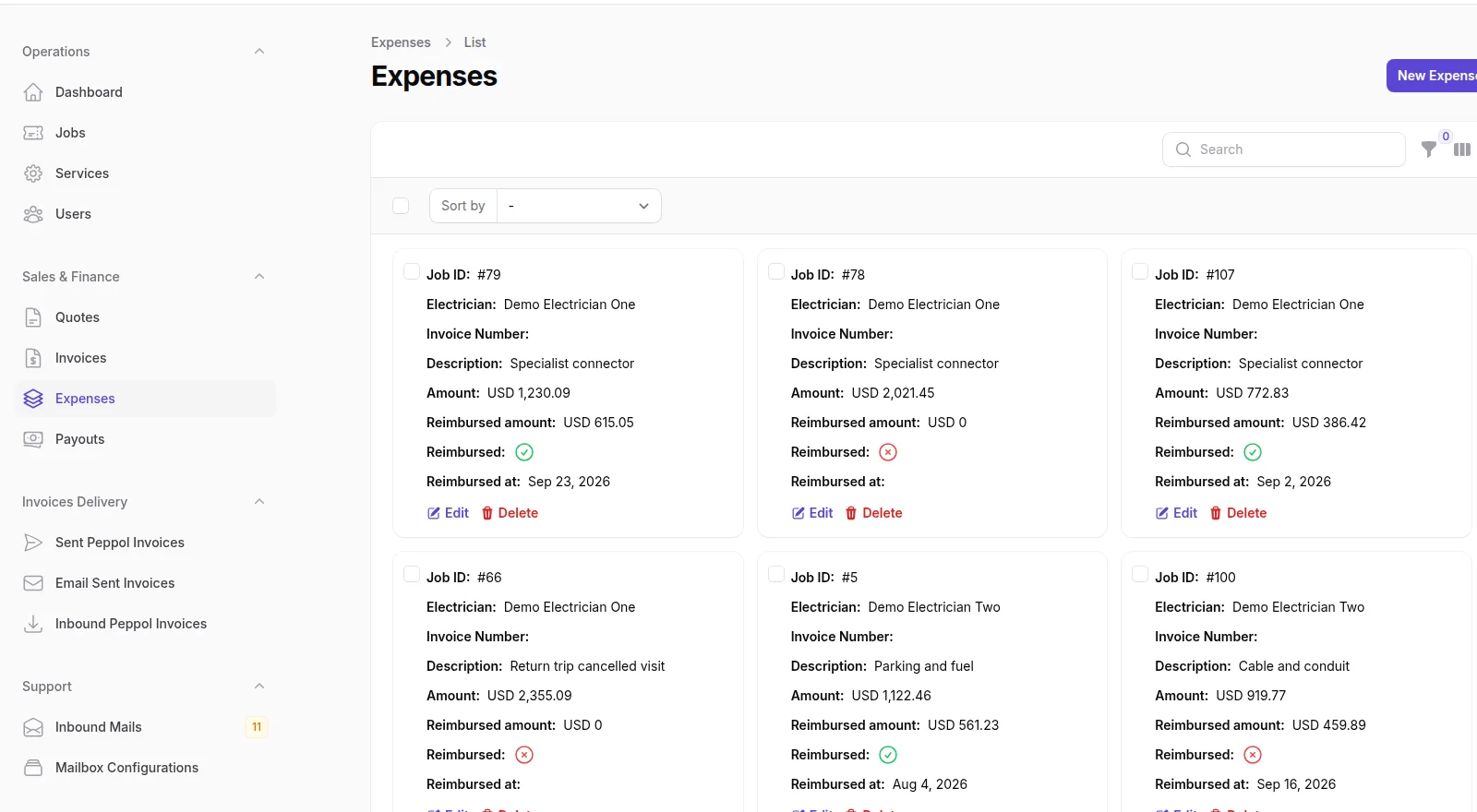Screen dimensions: 1477x812
Task: Edit the Job #107 expense
Action: 1176,513
